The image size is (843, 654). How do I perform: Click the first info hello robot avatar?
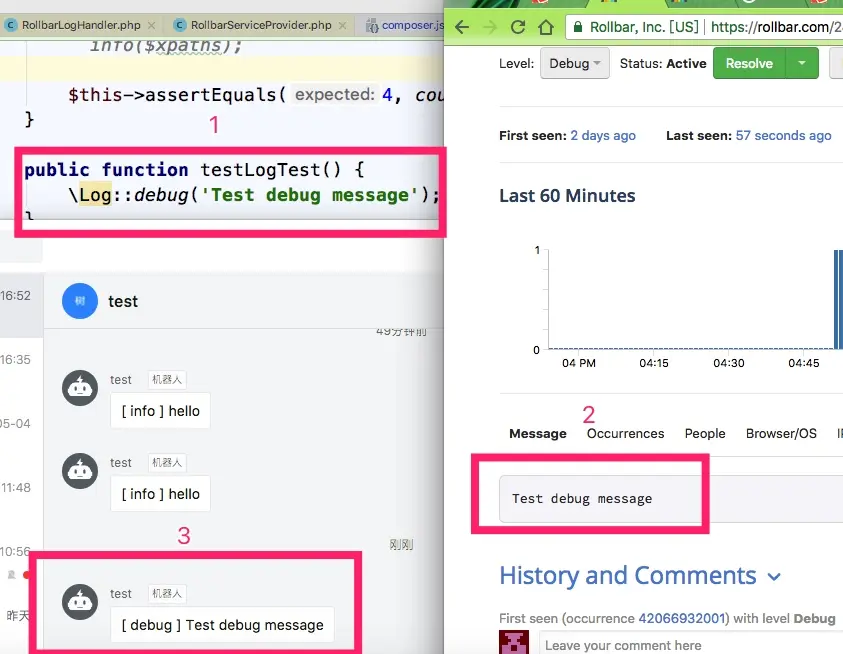pos(80,388)
